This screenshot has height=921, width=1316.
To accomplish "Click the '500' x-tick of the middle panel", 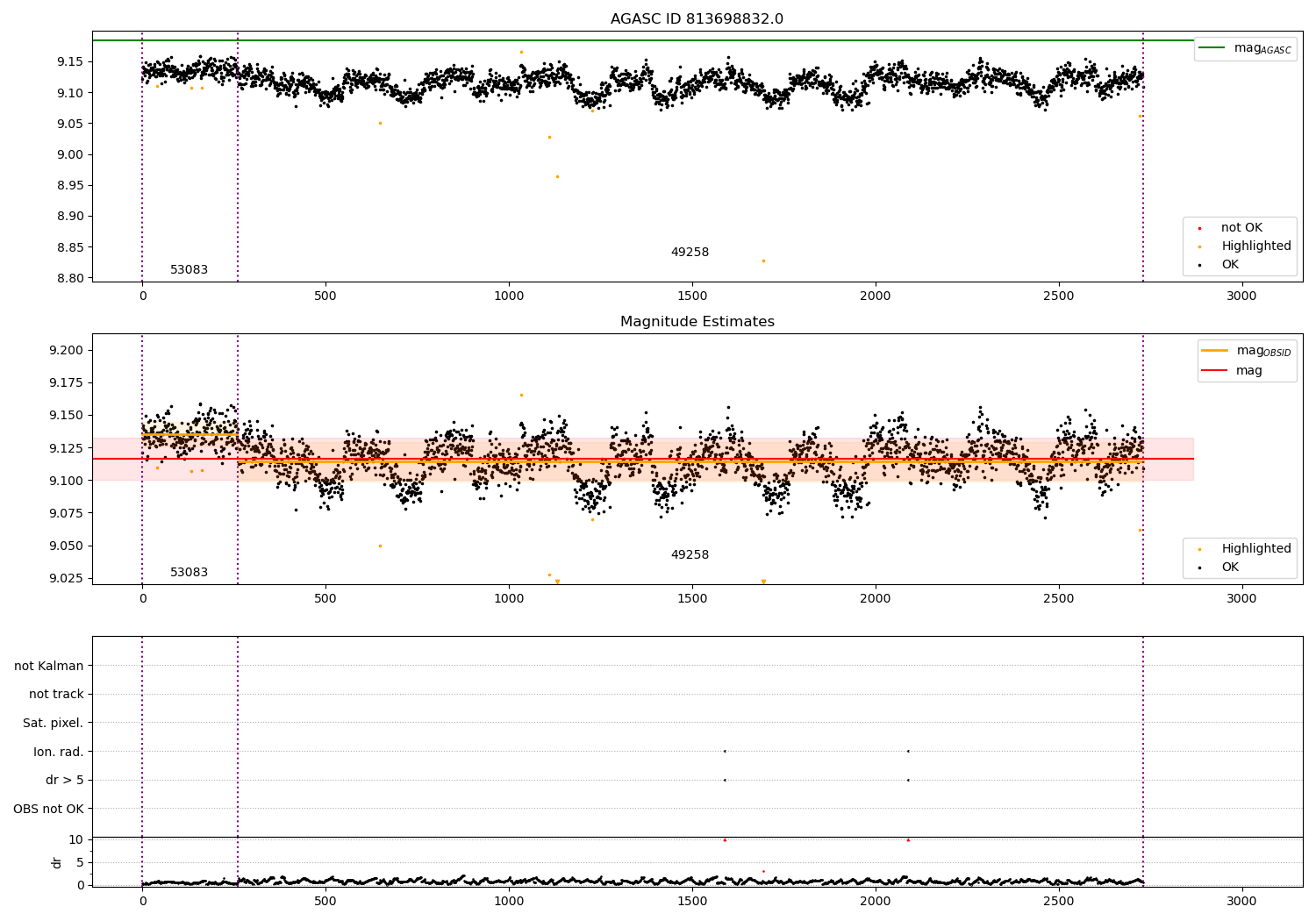I will tap(325, 599).
